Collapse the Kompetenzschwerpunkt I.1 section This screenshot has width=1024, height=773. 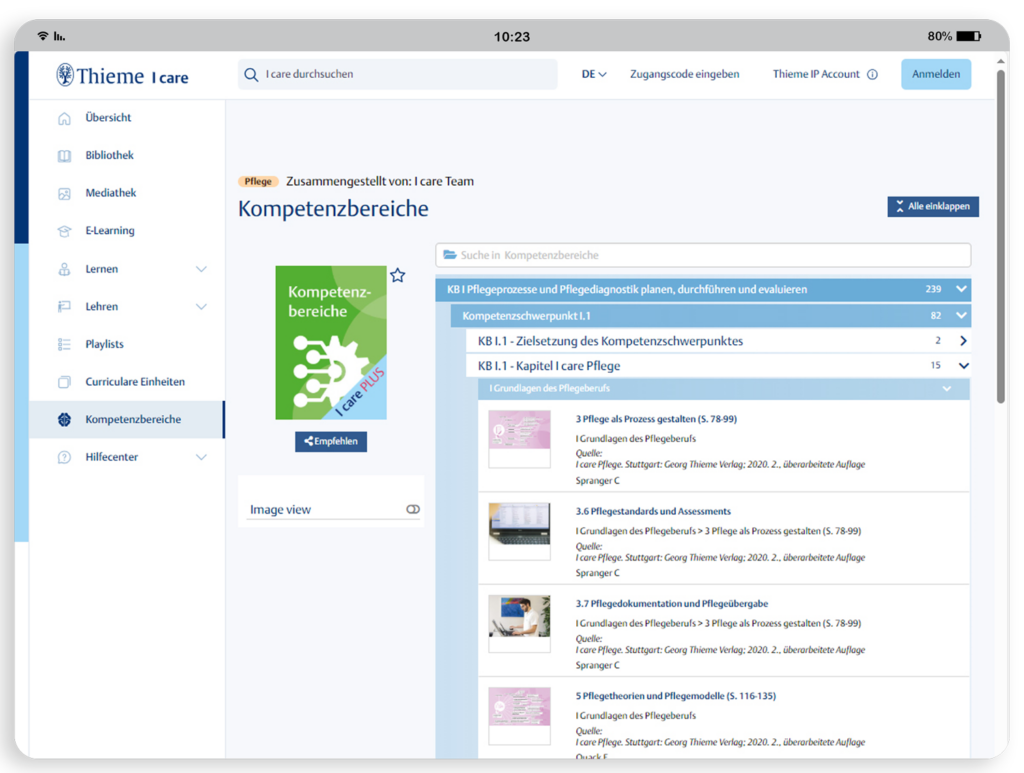pos(962,316)
